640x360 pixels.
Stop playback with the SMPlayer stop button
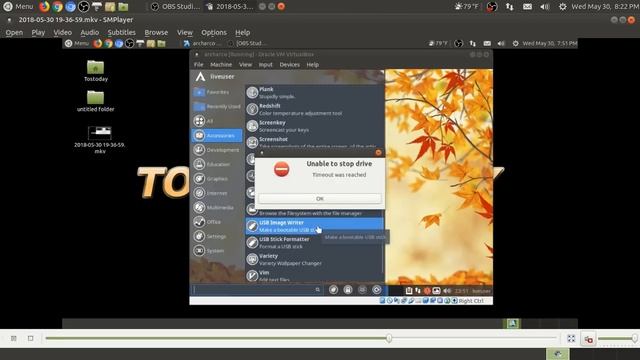pos(31,338)
